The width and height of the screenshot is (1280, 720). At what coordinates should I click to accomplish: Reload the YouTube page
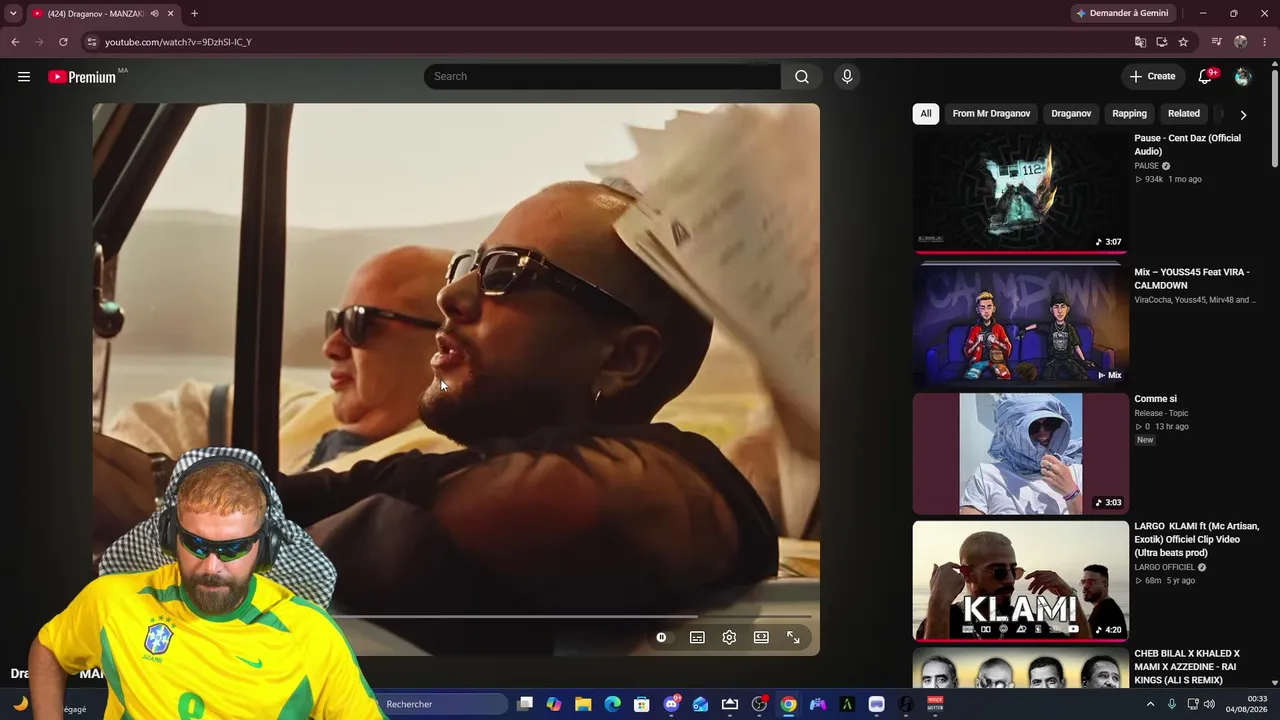tap(63, 42)
